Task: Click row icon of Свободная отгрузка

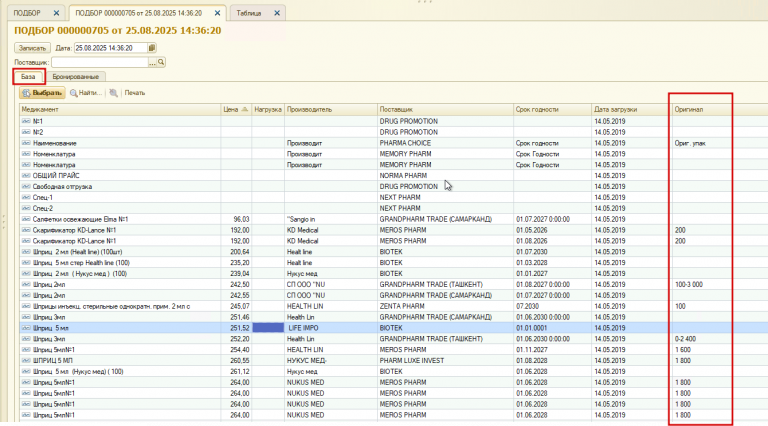Action: pos(26,187)
